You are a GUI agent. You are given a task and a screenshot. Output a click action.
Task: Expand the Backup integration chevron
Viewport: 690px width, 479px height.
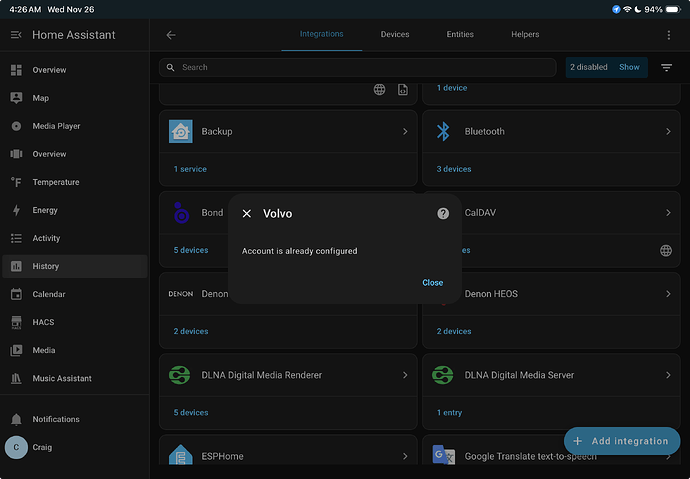(x=405, y=131)
